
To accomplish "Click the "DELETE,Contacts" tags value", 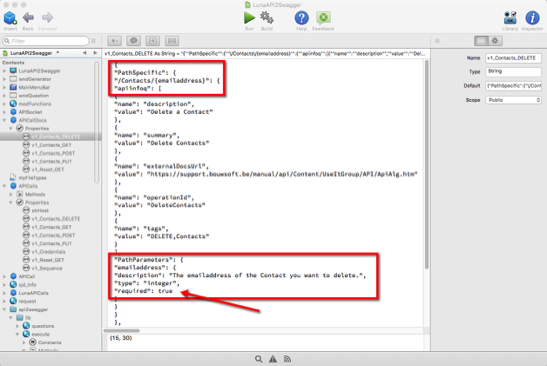I will [x=178, y=236].
